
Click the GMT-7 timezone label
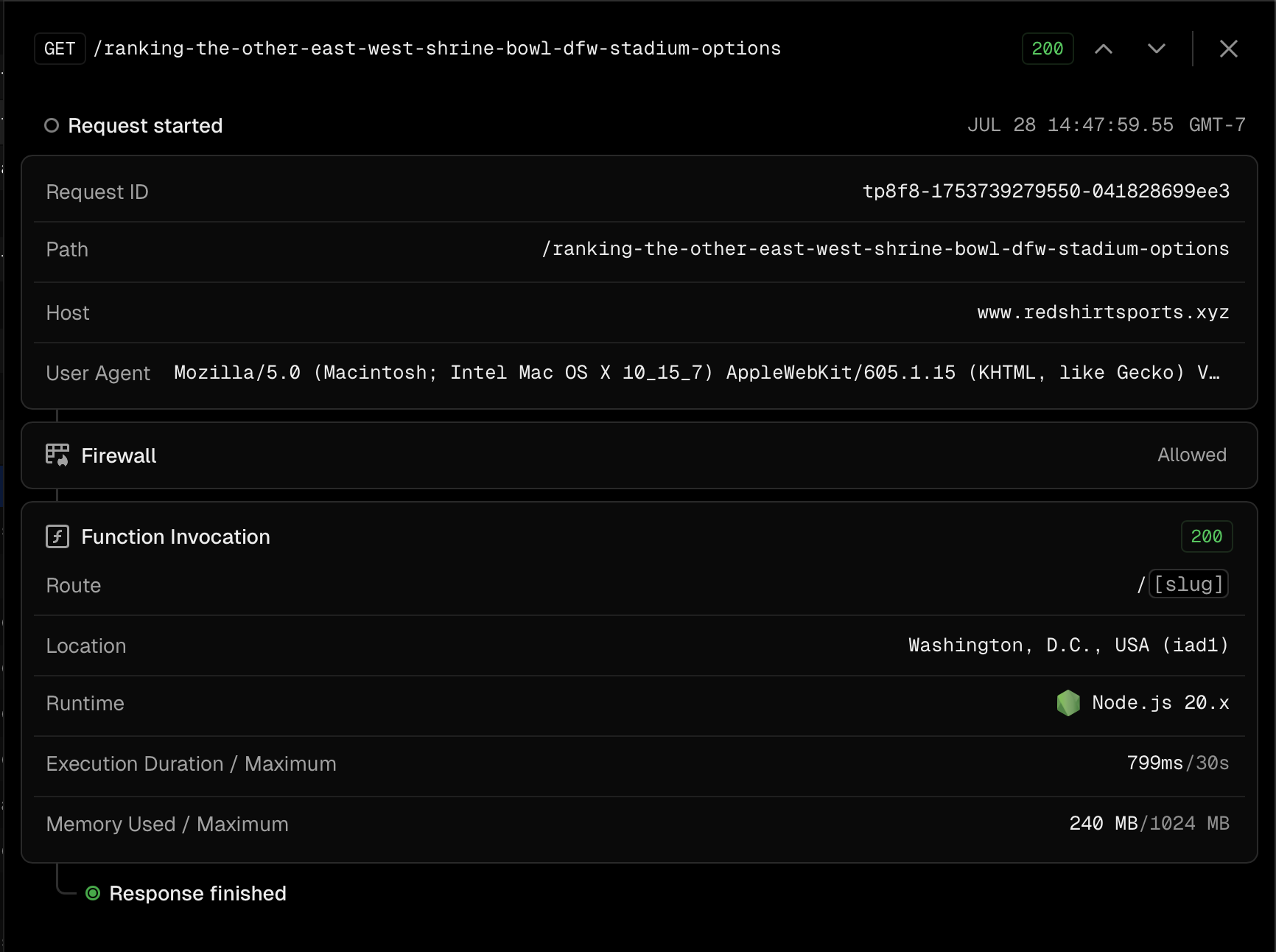coord(1217,125)
